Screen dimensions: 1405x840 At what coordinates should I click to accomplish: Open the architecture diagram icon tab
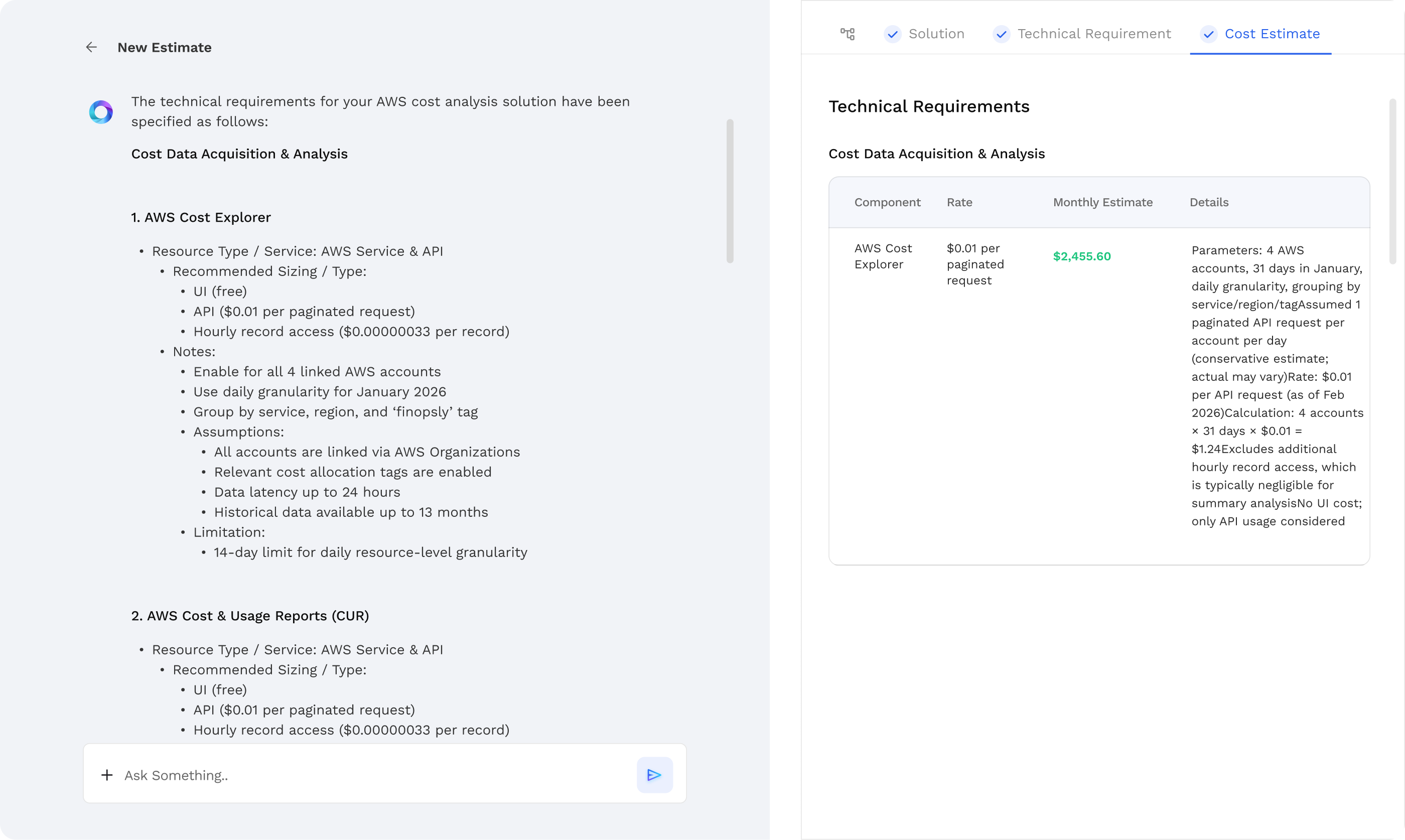click(x=847, y=34)
